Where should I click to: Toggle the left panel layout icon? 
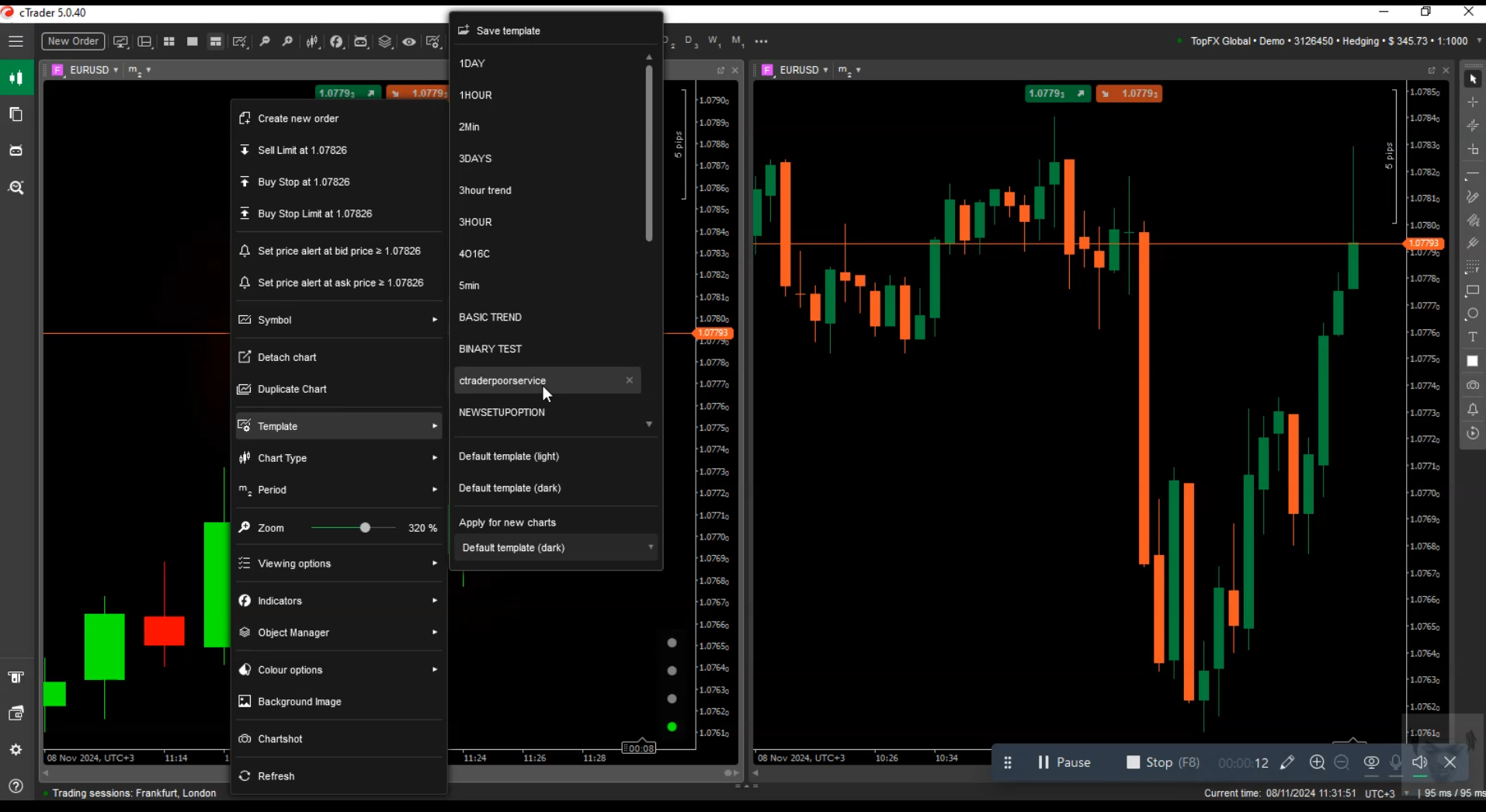(x=144, y=41)
